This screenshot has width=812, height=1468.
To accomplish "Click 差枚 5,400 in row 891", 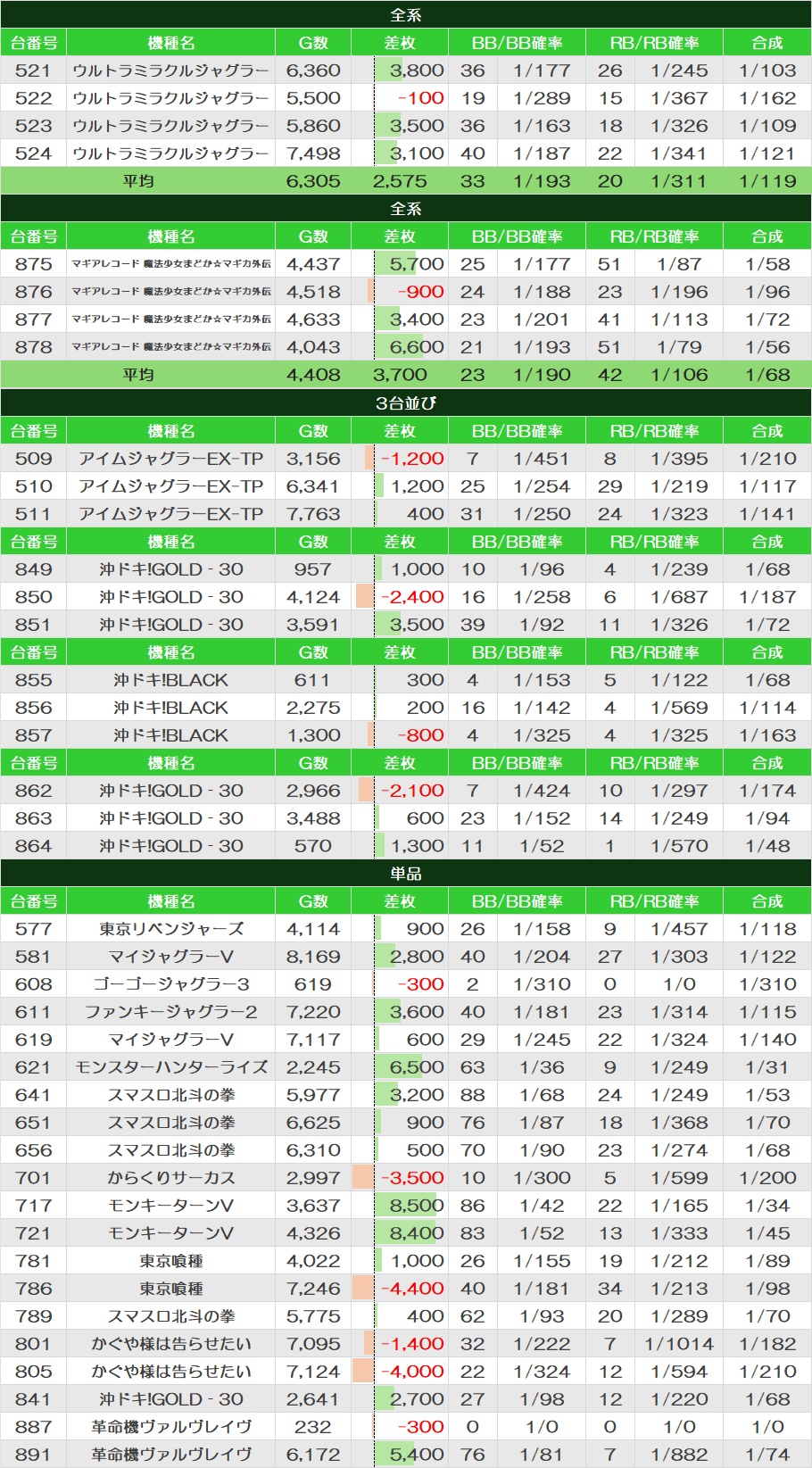I will click(x=417, y=1455).
